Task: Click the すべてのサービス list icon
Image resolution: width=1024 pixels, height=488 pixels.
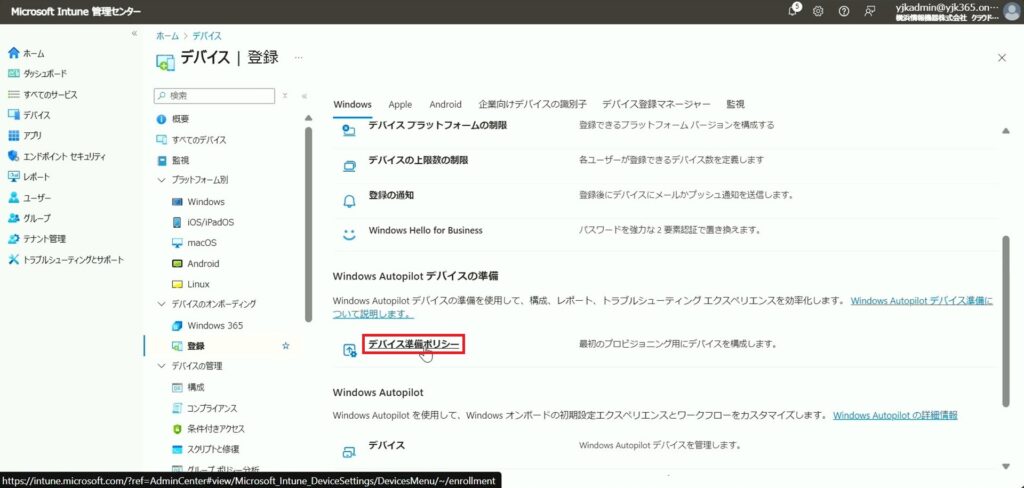Action: coord(14,95)
